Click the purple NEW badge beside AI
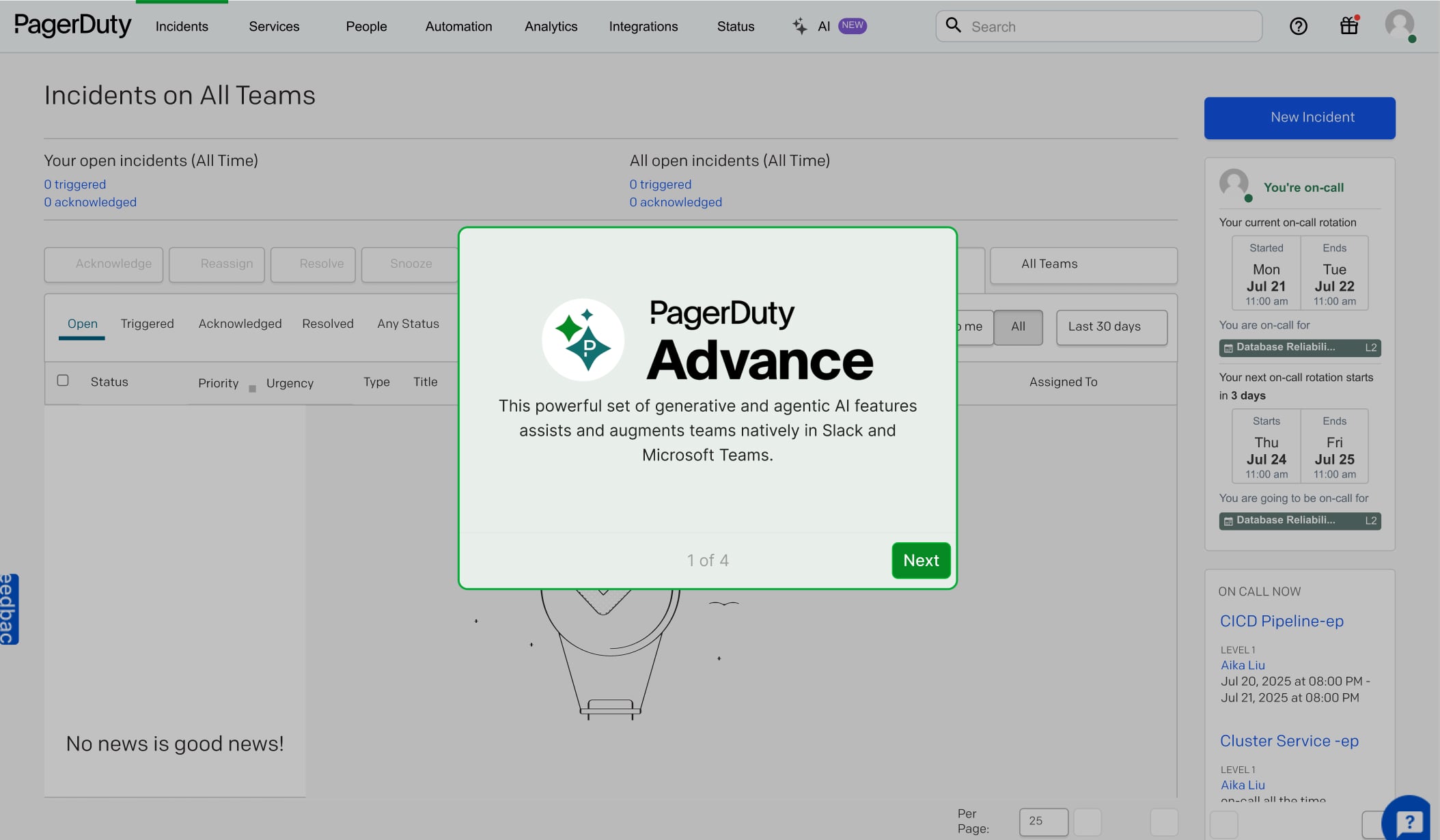This screenshot has width=1440, height=840. [853, 25]
